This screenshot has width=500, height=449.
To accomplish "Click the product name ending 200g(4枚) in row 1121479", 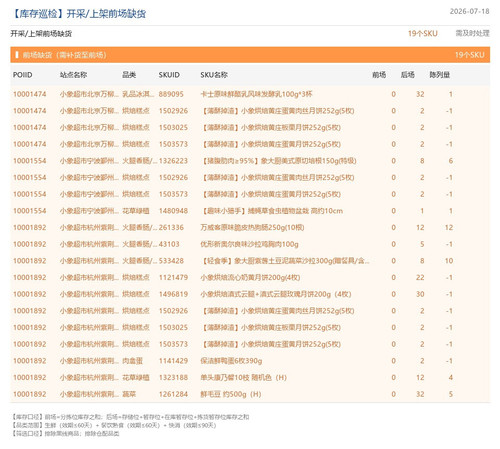I will (250, 277).
